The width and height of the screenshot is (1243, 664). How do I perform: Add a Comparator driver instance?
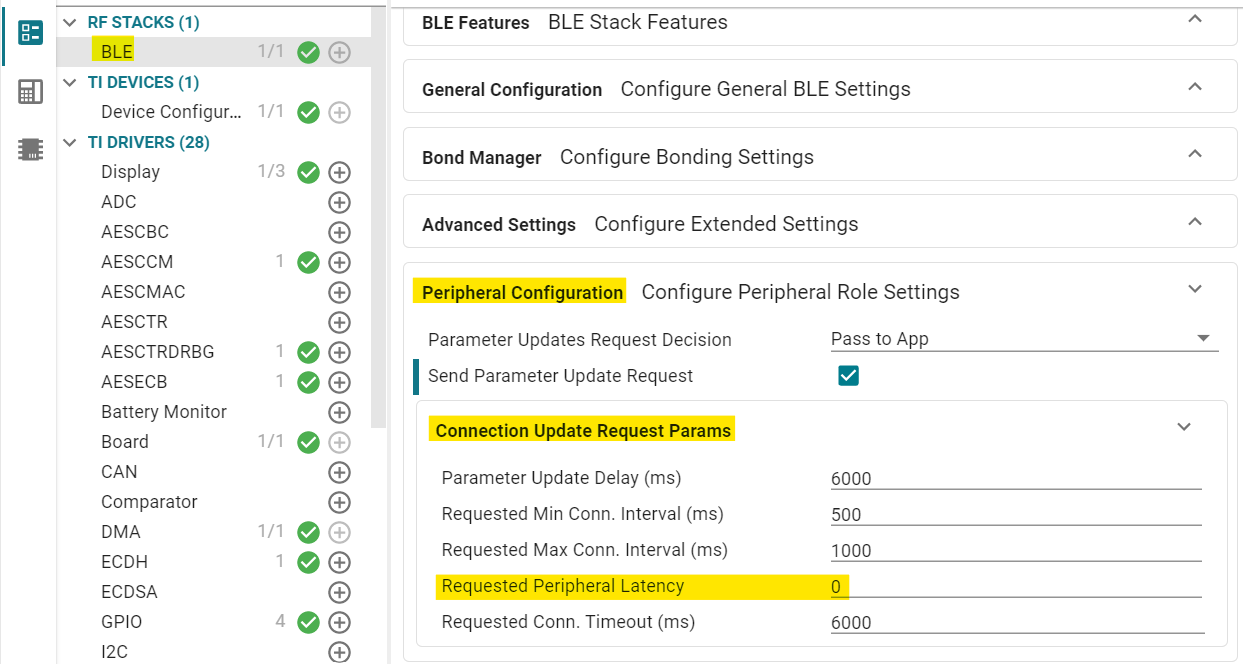click(x=340, y=502)
